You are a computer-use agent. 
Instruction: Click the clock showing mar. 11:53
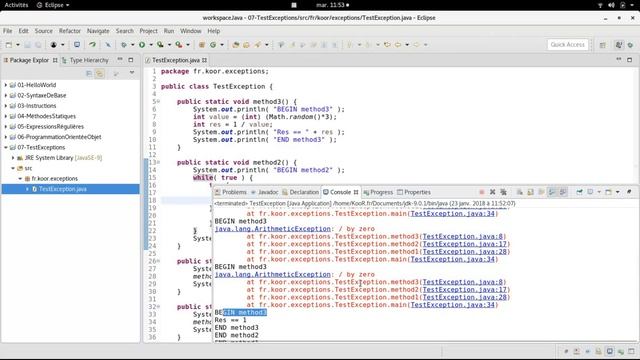[x=332, y=5]
